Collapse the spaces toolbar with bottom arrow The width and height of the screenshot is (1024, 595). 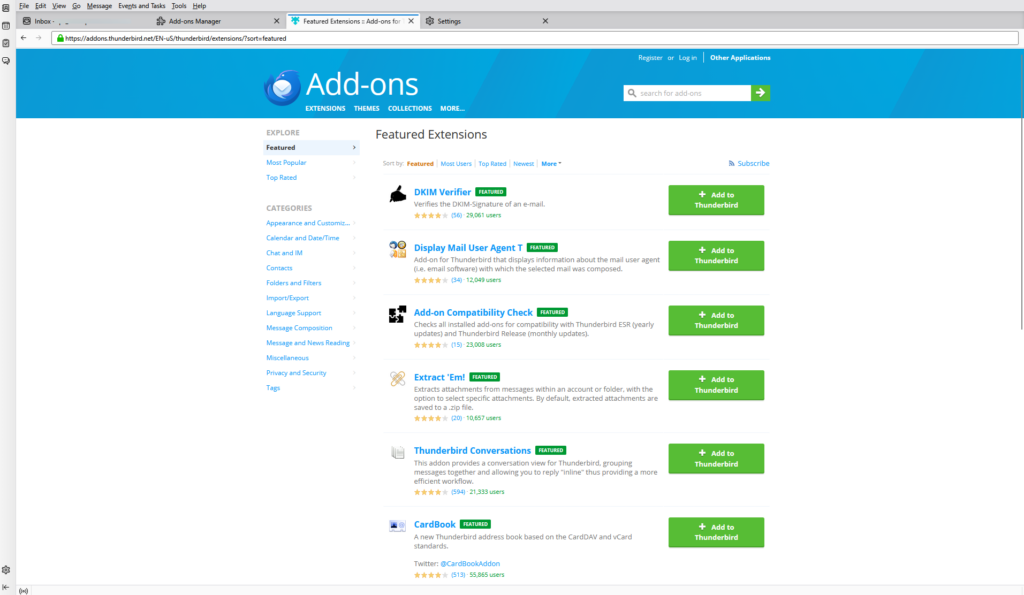[6, 587]
